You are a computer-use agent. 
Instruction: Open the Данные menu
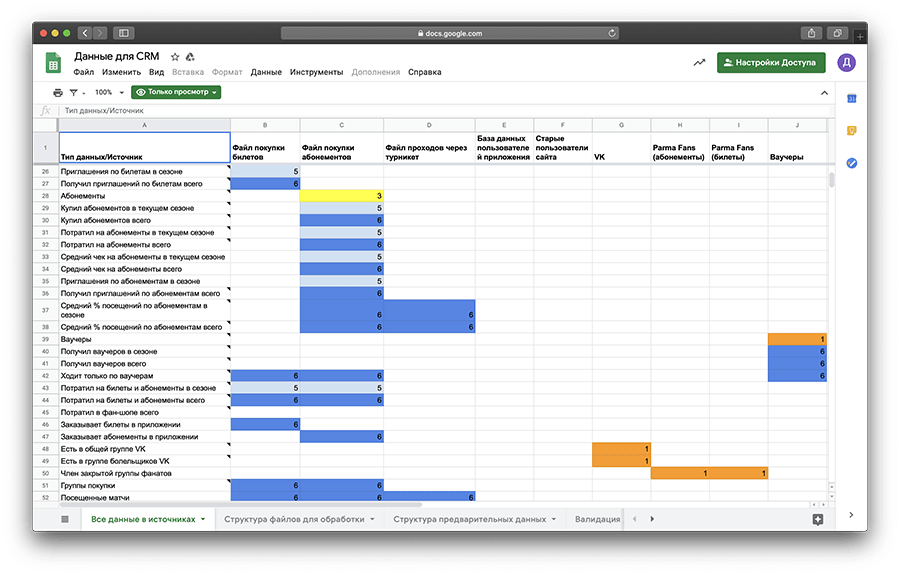(x=266, y=72)
